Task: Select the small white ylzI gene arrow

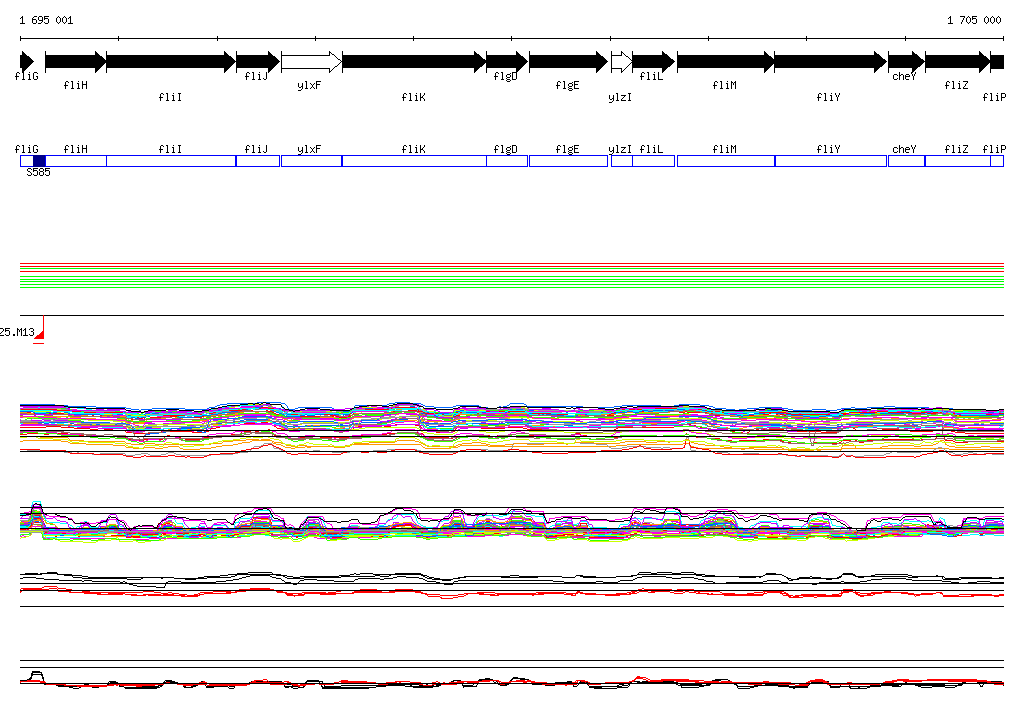Action: coord(621,62)
